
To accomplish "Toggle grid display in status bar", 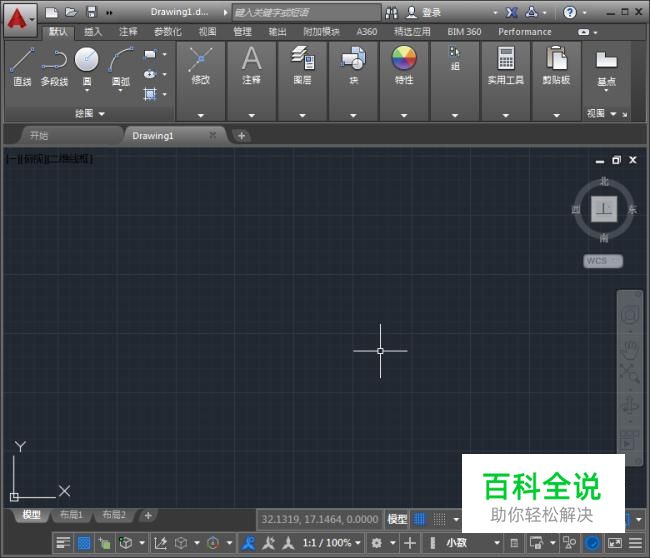I will 420,519.
